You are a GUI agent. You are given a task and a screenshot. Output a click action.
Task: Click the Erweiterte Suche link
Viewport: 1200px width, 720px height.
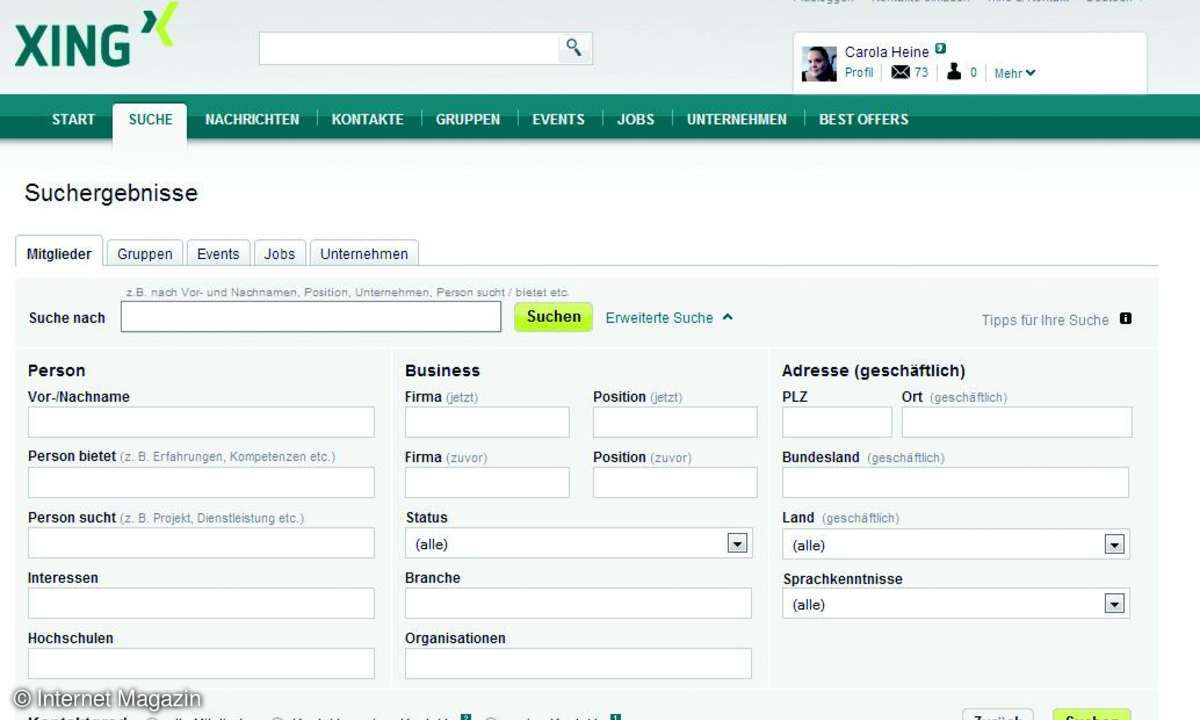click(659, 318)
